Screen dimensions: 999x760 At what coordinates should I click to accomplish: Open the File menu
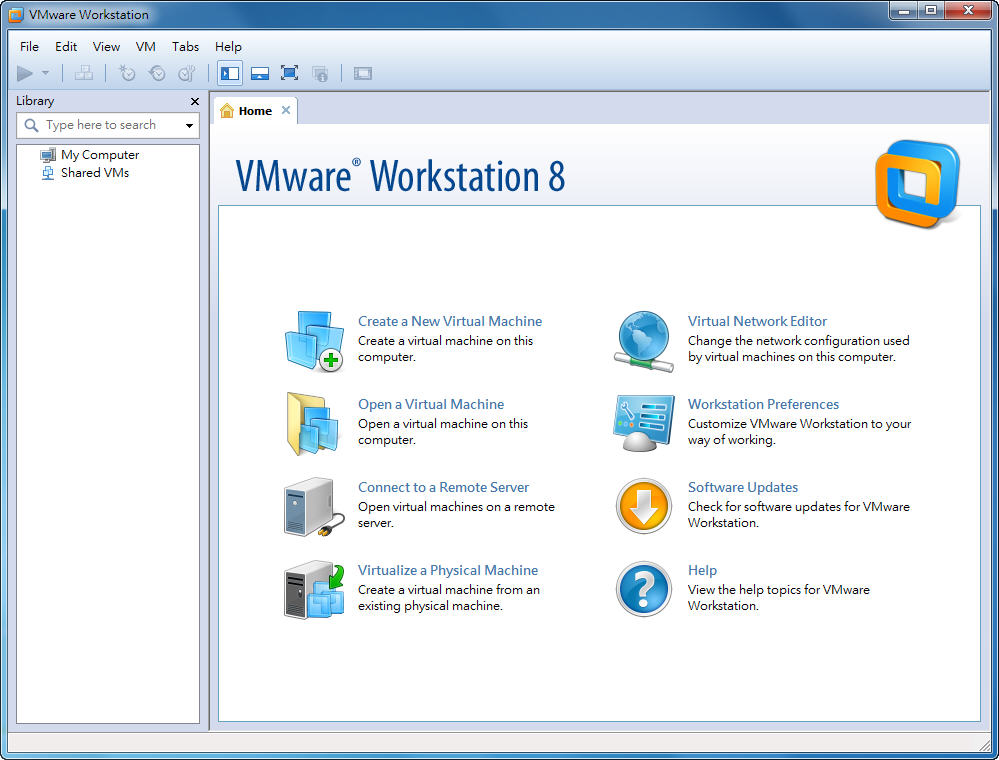(29, 47)
